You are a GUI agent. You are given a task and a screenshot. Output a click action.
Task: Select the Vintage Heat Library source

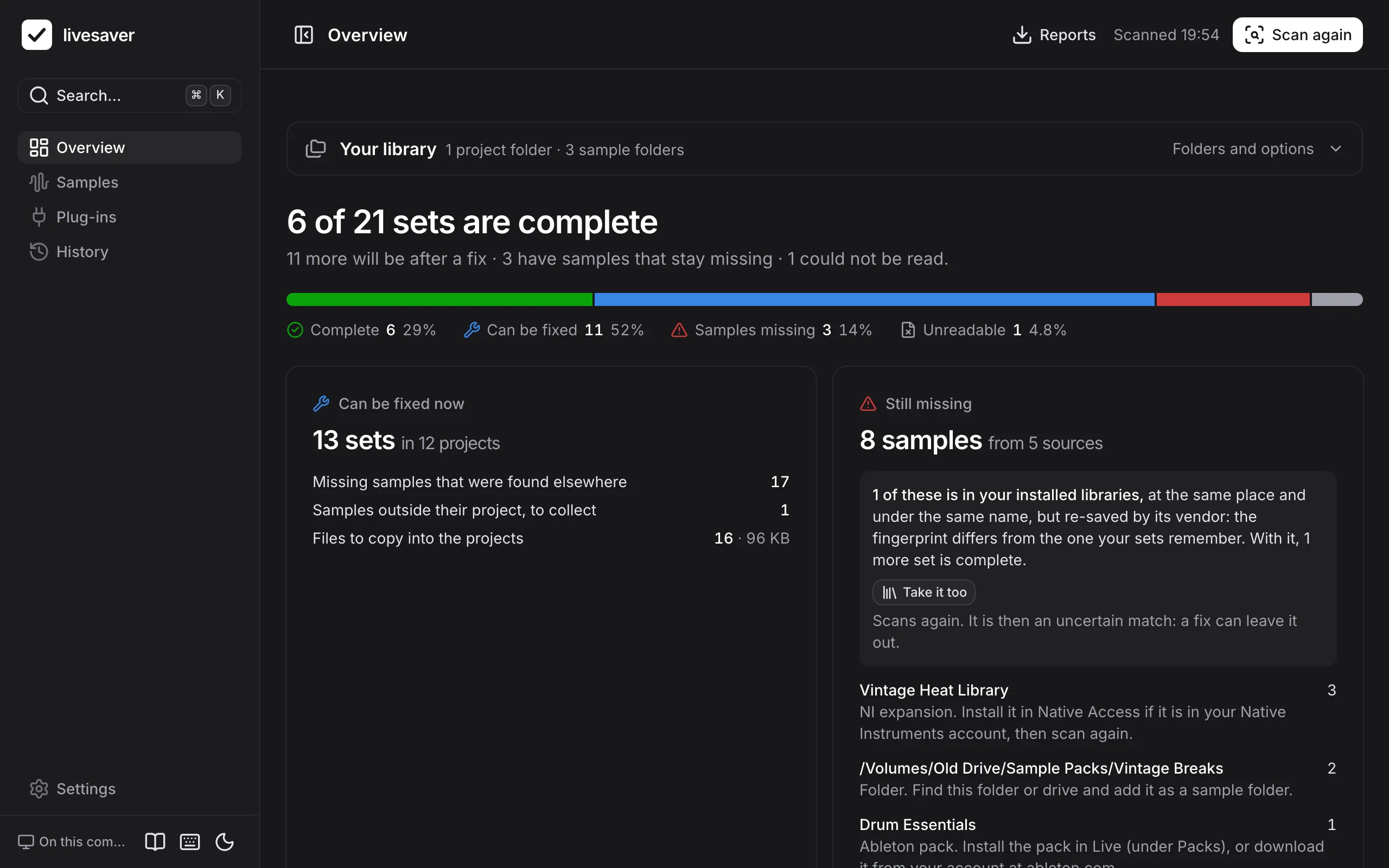click(x=1098, y=712)
